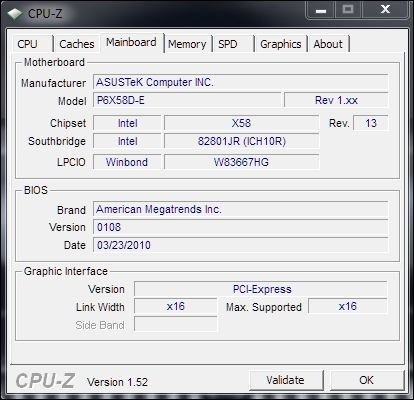Click the BIOS Version field 0108

[x=240, y=227]
